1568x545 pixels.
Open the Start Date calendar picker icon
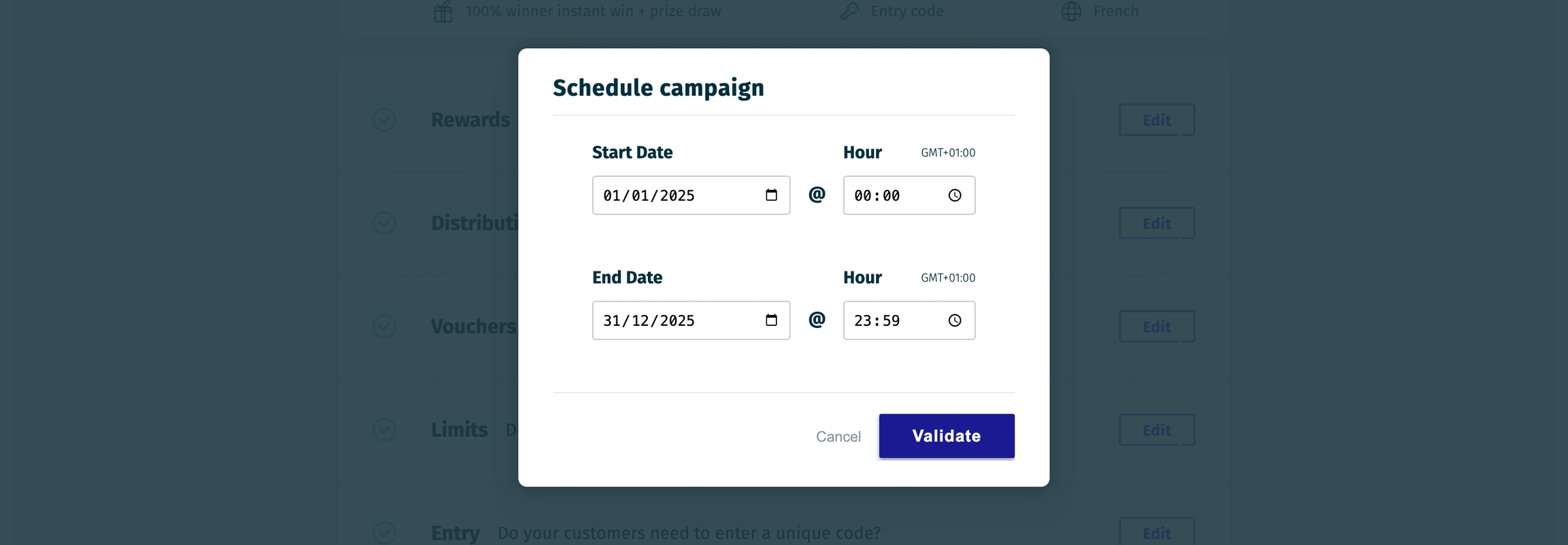click(771, 195)
